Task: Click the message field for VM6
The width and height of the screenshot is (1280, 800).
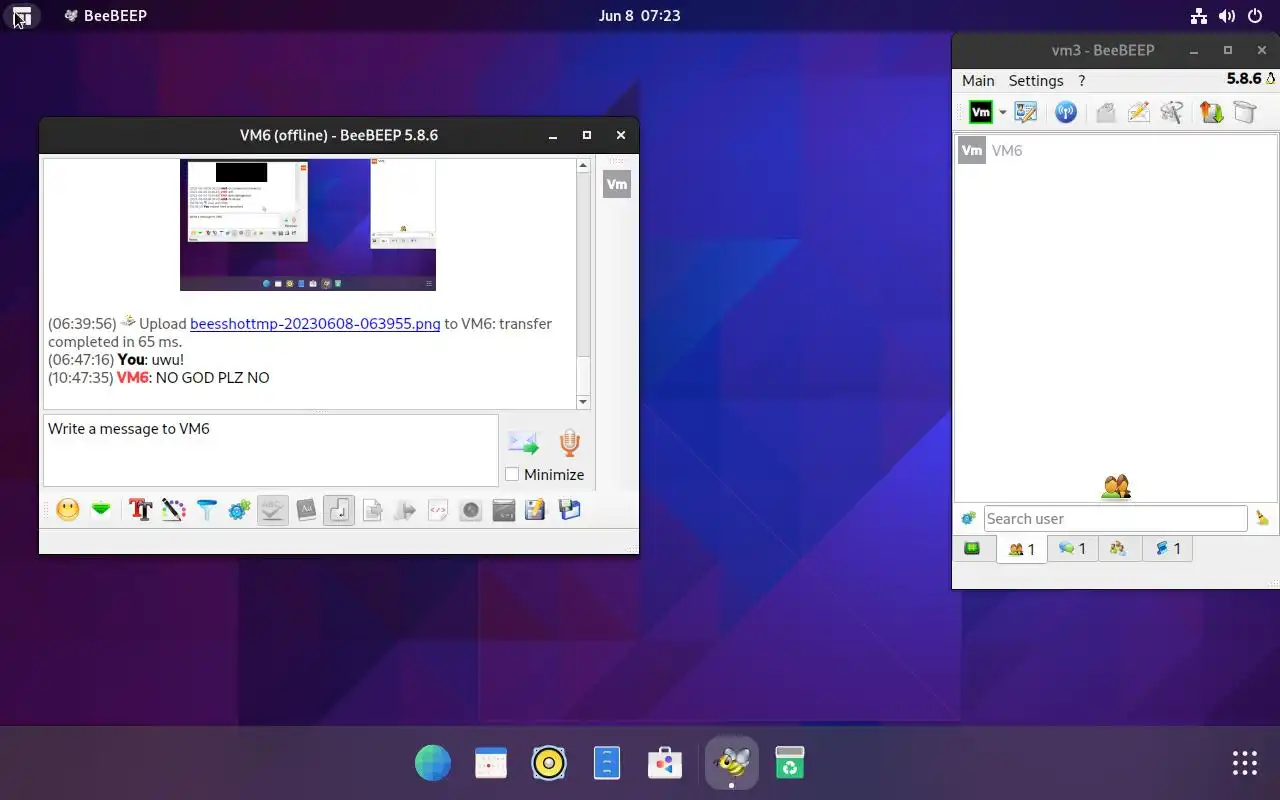Action: pos(270,450)
